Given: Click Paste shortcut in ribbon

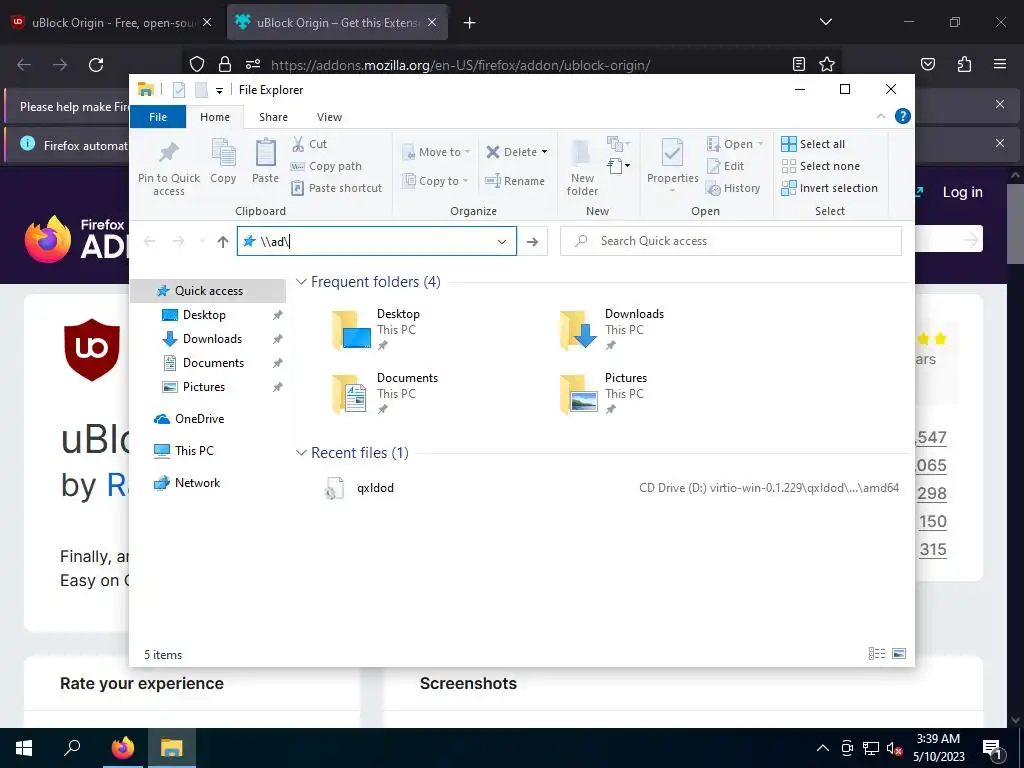Looking at the screenshot, I should click(336, 188).
